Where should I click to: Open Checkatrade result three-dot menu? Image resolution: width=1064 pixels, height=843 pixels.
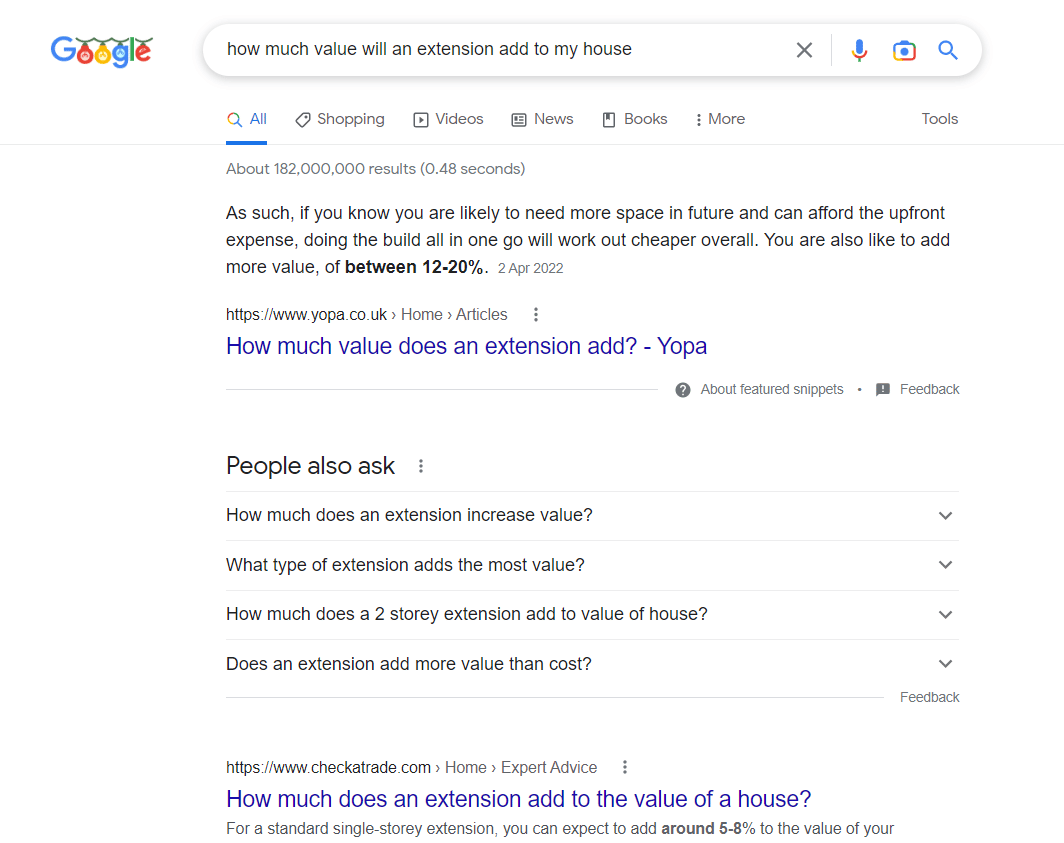(625, 767)
